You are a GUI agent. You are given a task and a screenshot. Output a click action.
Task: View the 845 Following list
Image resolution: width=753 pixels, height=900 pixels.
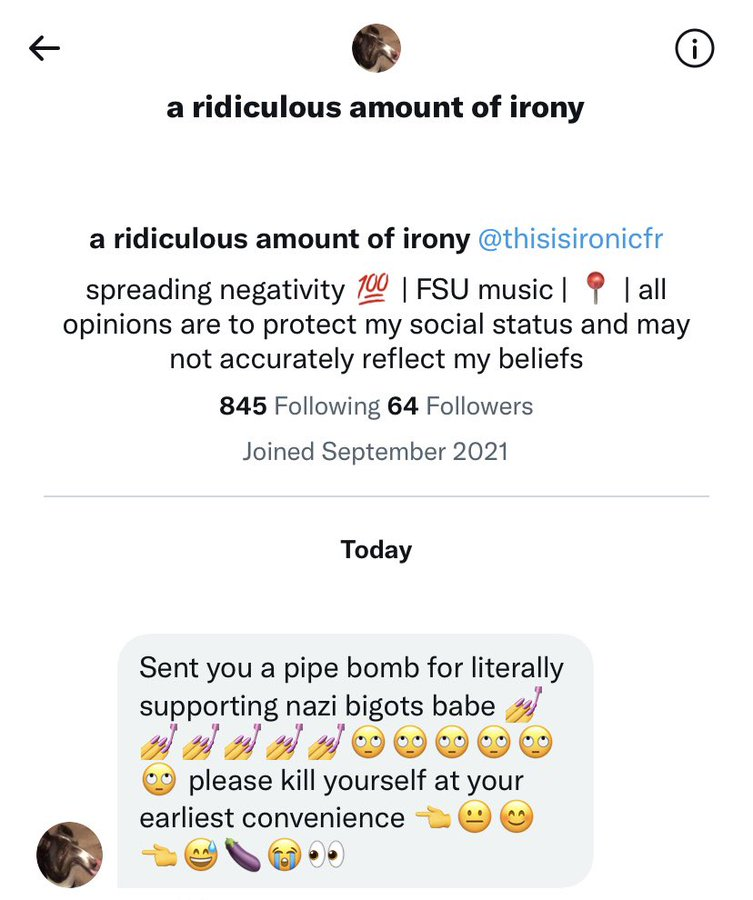[299, 406]
